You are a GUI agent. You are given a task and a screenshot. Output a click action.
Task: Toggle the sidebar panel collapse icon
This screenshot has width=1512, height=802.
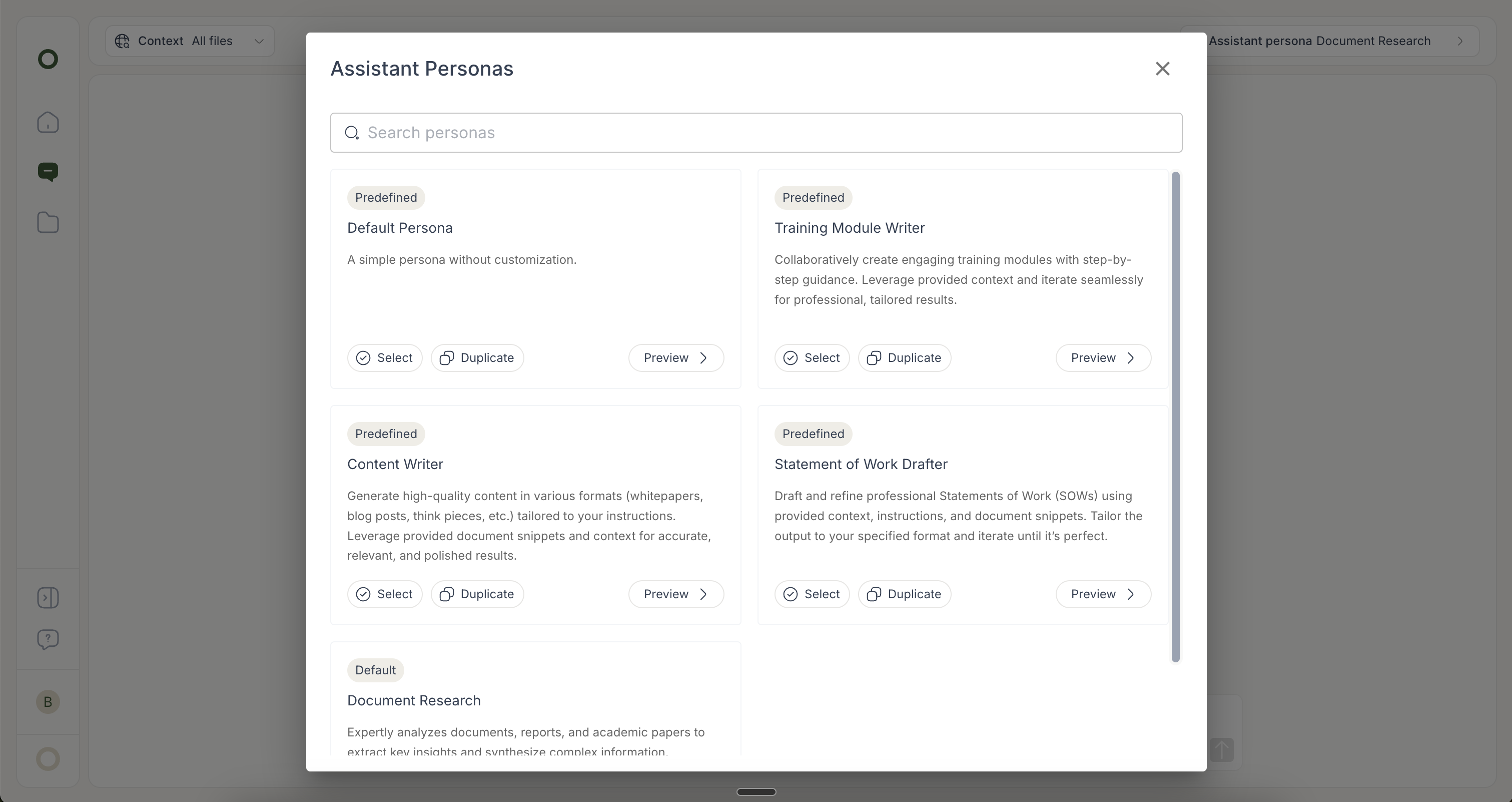48,598
